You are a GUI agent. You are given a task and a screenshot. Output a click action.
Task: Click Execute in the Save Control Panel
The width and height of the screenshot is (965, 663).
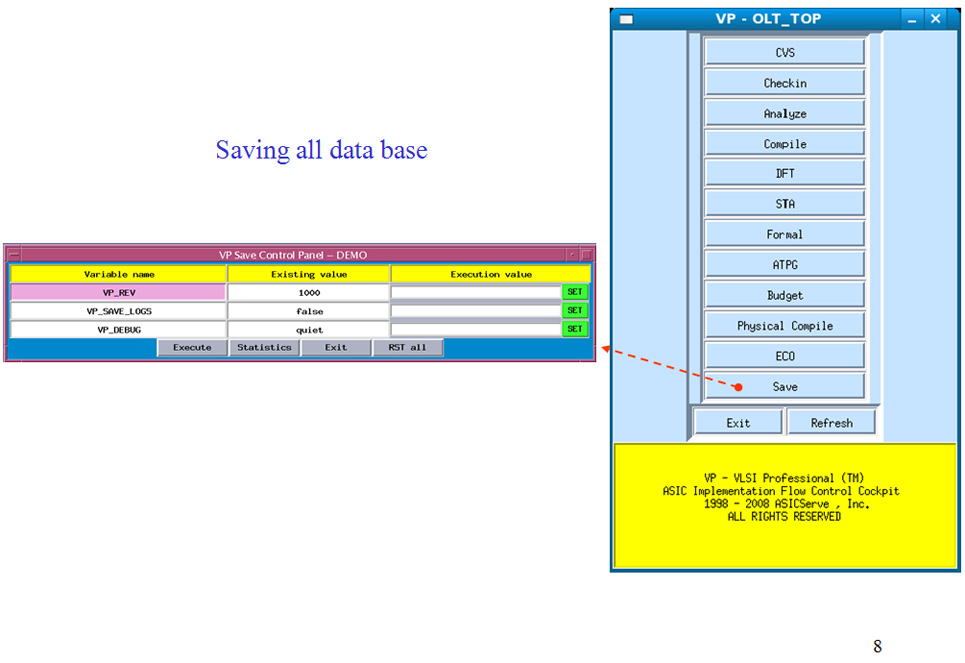(x=192, y=347)
